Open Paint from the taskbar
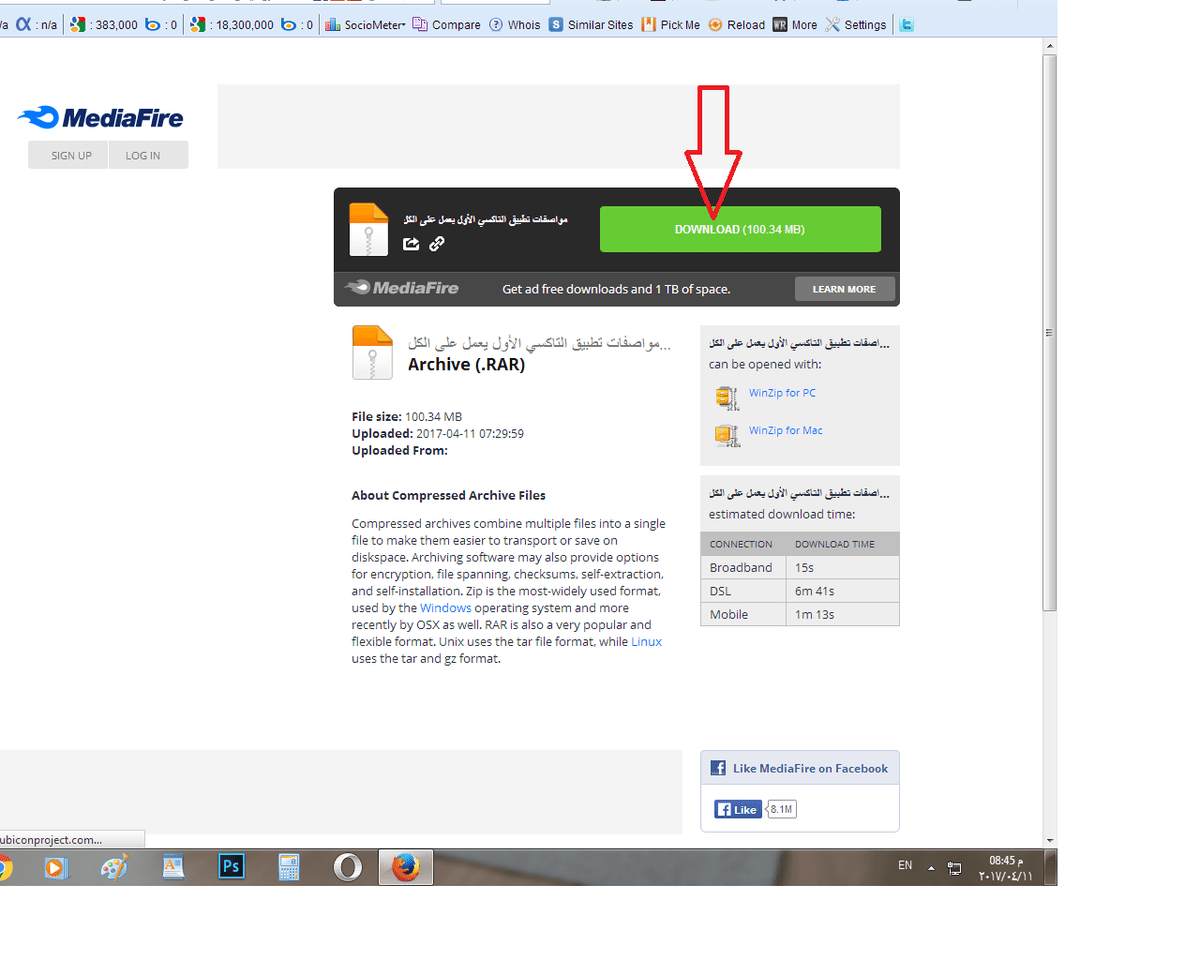The height and width of the screenshot is (960, 1200). click(x=114, y=868)
